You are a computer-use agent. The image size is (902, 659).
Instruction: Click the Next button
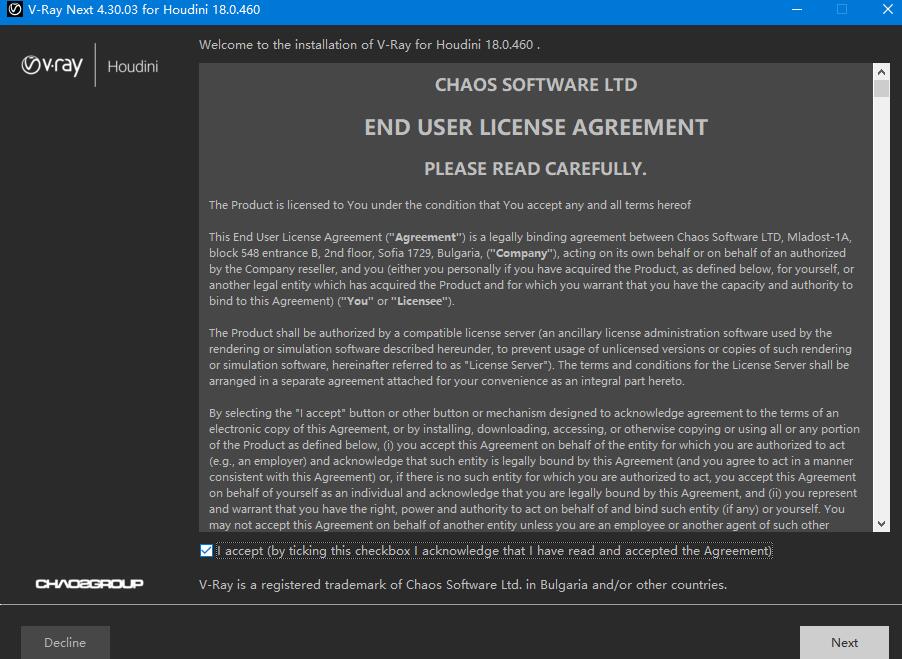(x=844, y=642)
